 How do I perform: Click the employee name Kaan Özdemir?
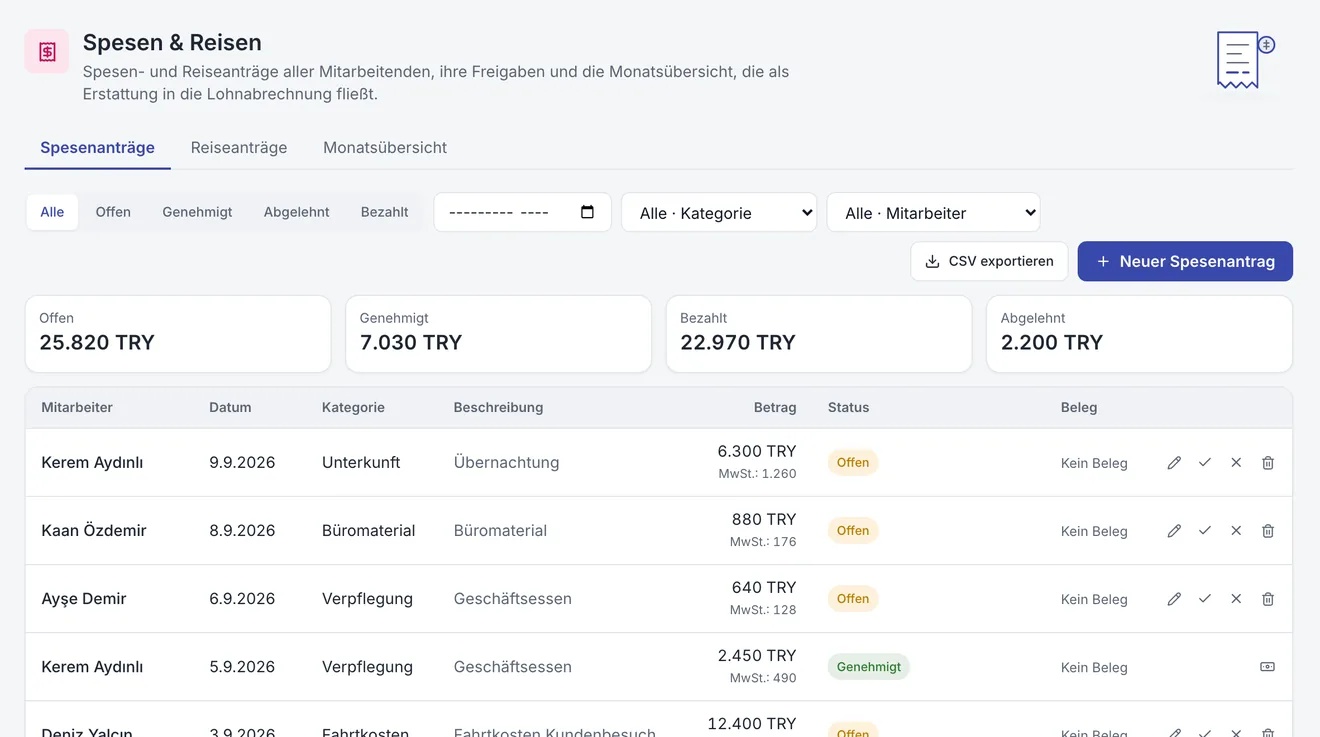[94, 531]
